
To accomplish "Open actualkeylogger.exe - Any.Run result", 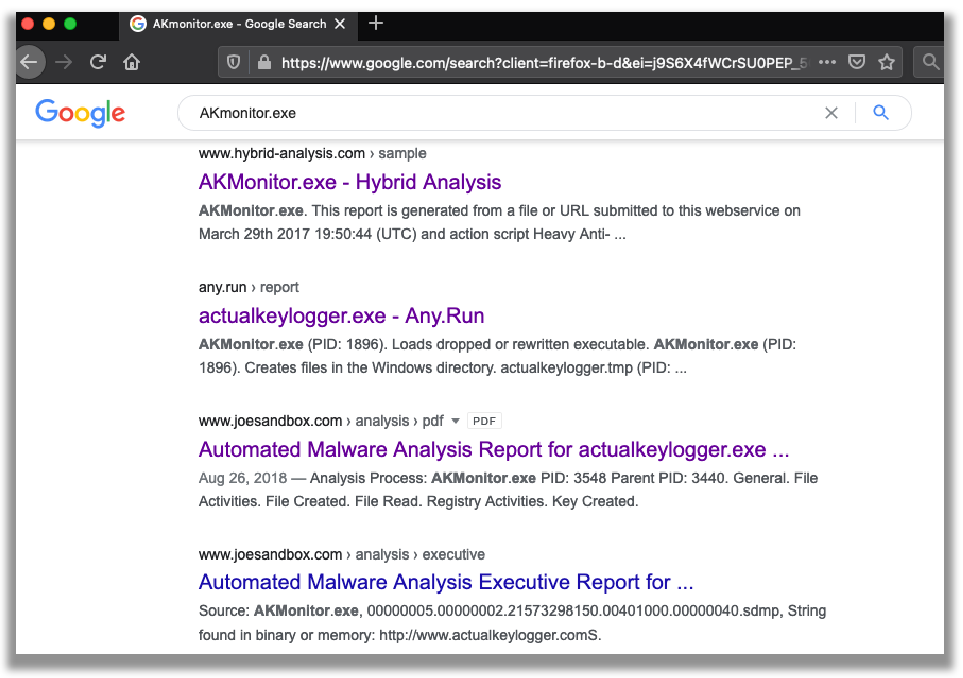I will pyautogui.click(x=341, y=316).
